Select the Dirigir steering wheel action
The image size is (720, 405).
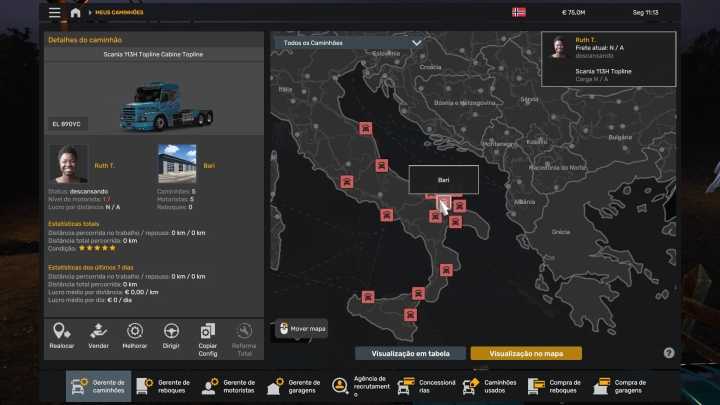171,336
